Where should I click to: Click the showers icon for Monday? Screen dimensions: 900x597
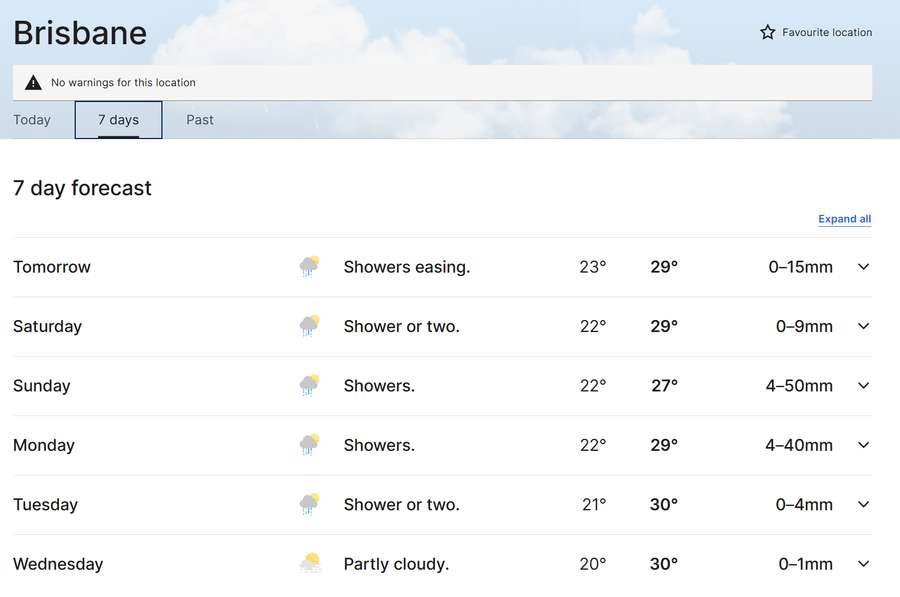pos(309,444)
